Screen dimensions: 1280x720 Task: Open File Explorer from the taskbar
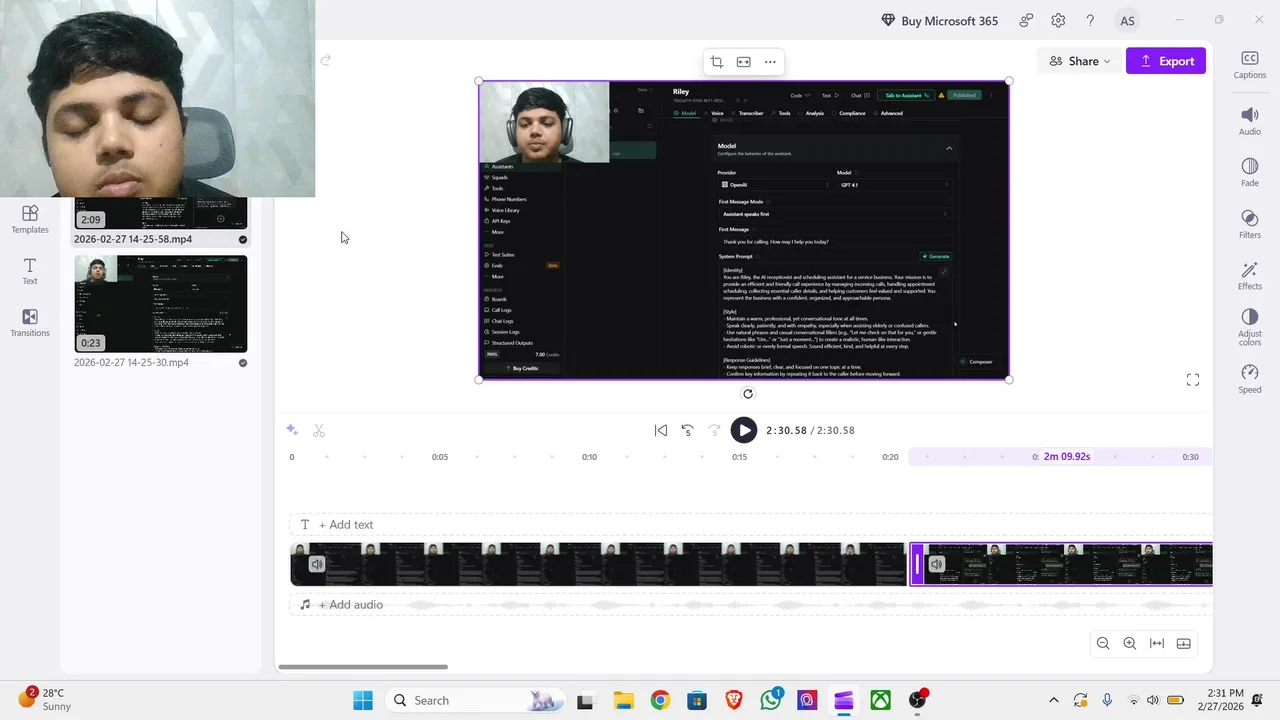point(623,700)
